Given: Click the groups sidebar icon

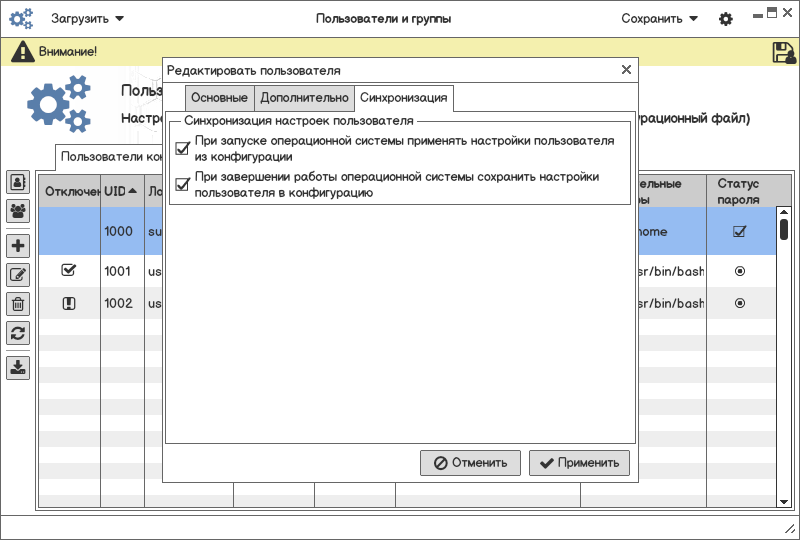Looking at the screenshot, I should click(x=18, y=211).
